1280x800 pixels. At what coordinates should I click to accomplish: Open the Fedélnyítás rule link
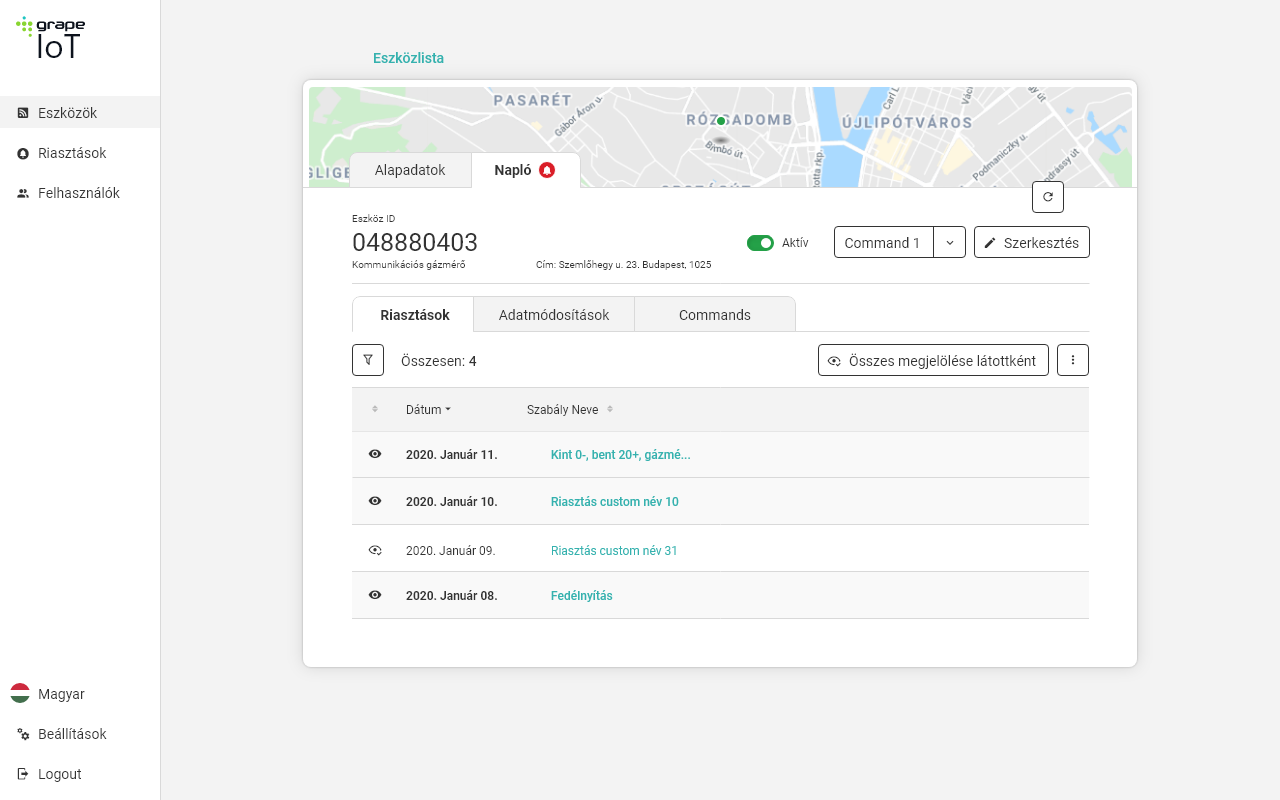click(581, 596)
